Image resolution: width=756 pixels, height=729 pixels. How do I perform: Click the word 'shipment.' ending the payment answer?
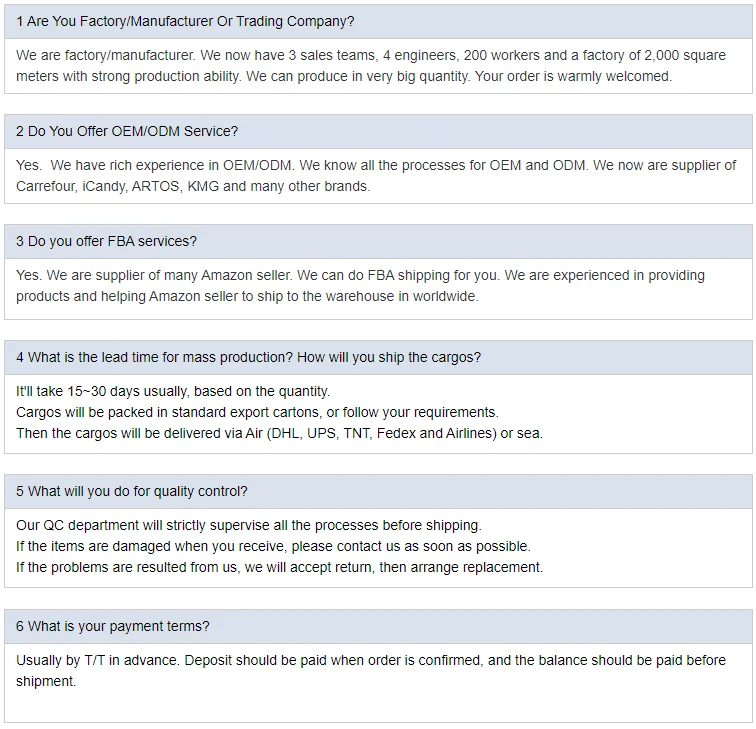pos(46,682)
